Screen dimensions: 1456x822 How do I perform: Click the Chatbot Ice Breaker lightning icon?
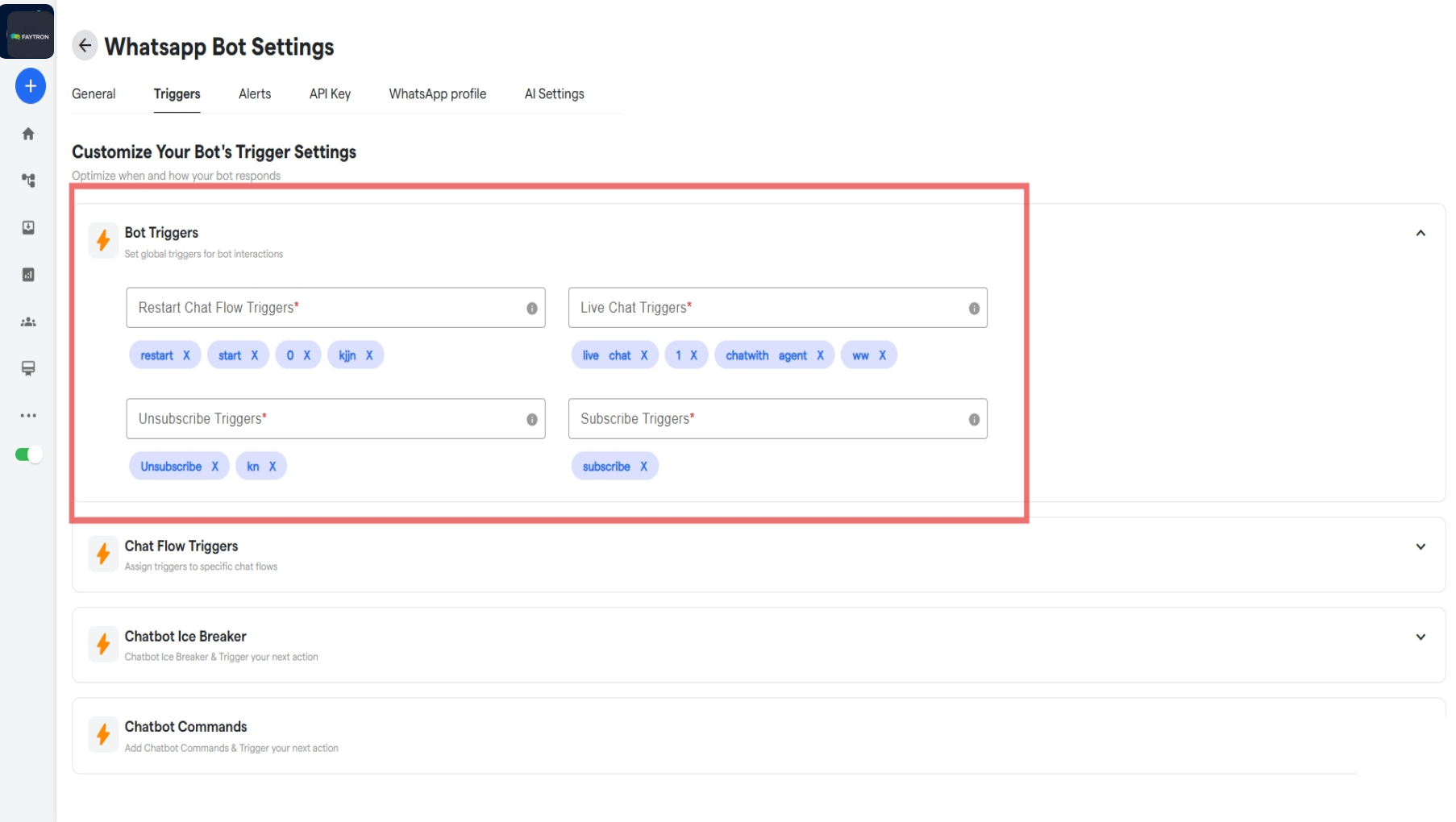(103, 644)
